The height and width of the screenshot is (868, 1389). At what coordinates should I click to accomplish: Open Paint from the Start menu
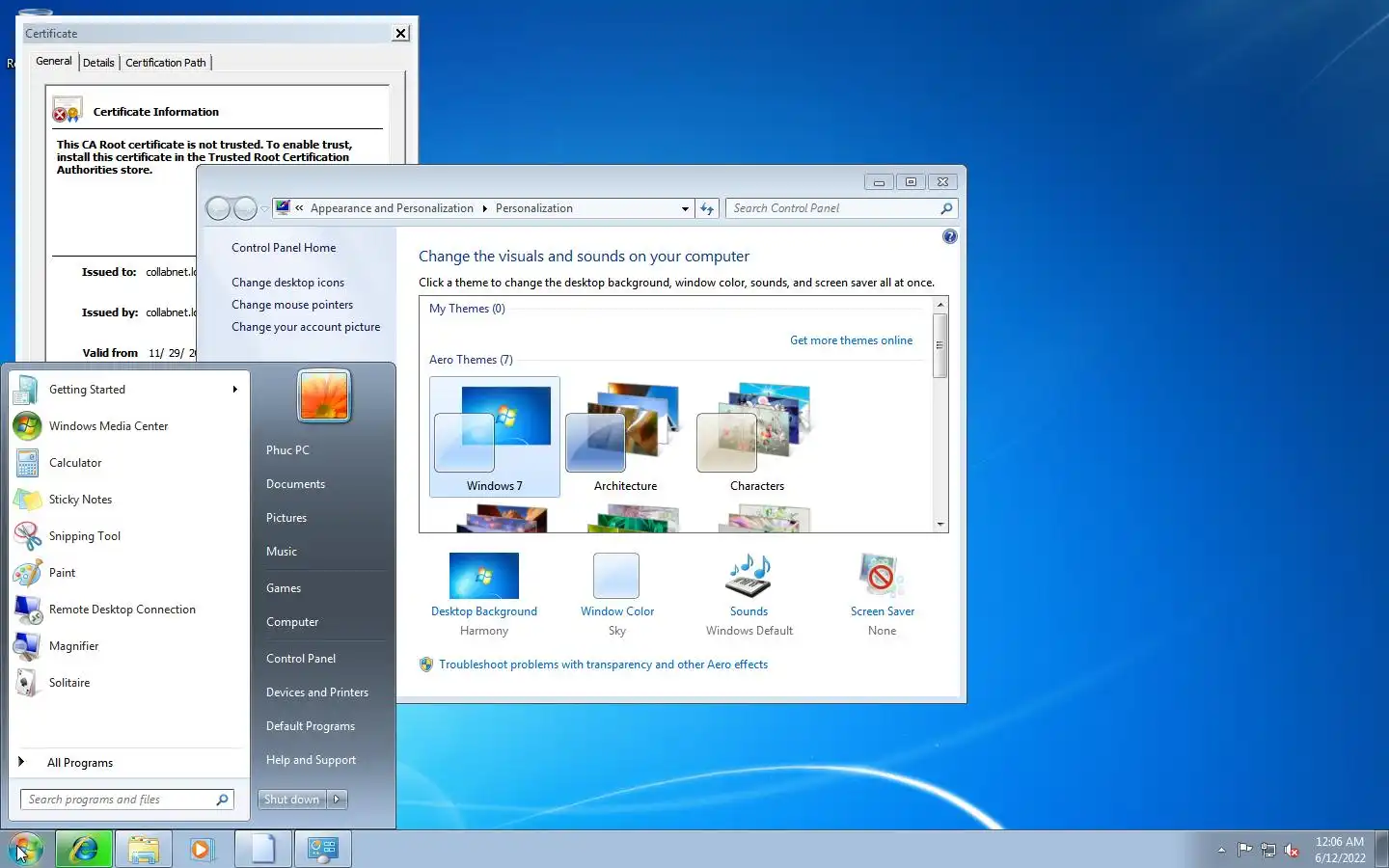point(127,573)
